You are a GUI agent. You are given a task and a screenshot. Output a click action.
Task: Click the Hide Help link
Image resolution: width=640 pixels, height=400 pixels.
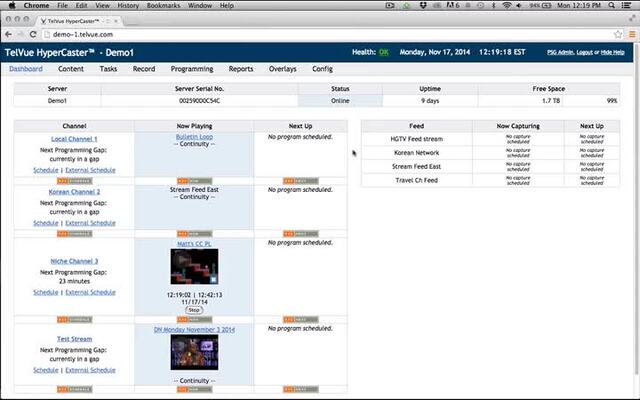[x=616, y=52]
